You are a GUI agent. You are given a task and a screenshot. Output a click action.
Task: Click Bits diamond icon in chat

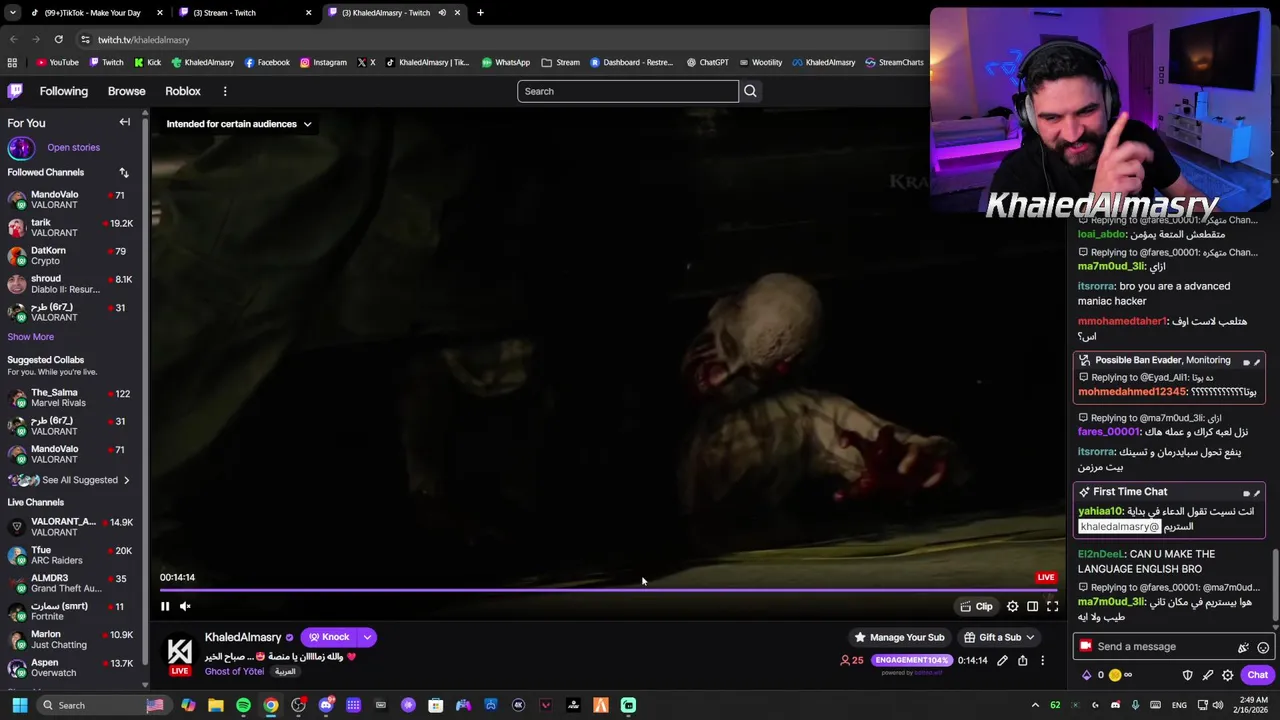coord(1087,675)
